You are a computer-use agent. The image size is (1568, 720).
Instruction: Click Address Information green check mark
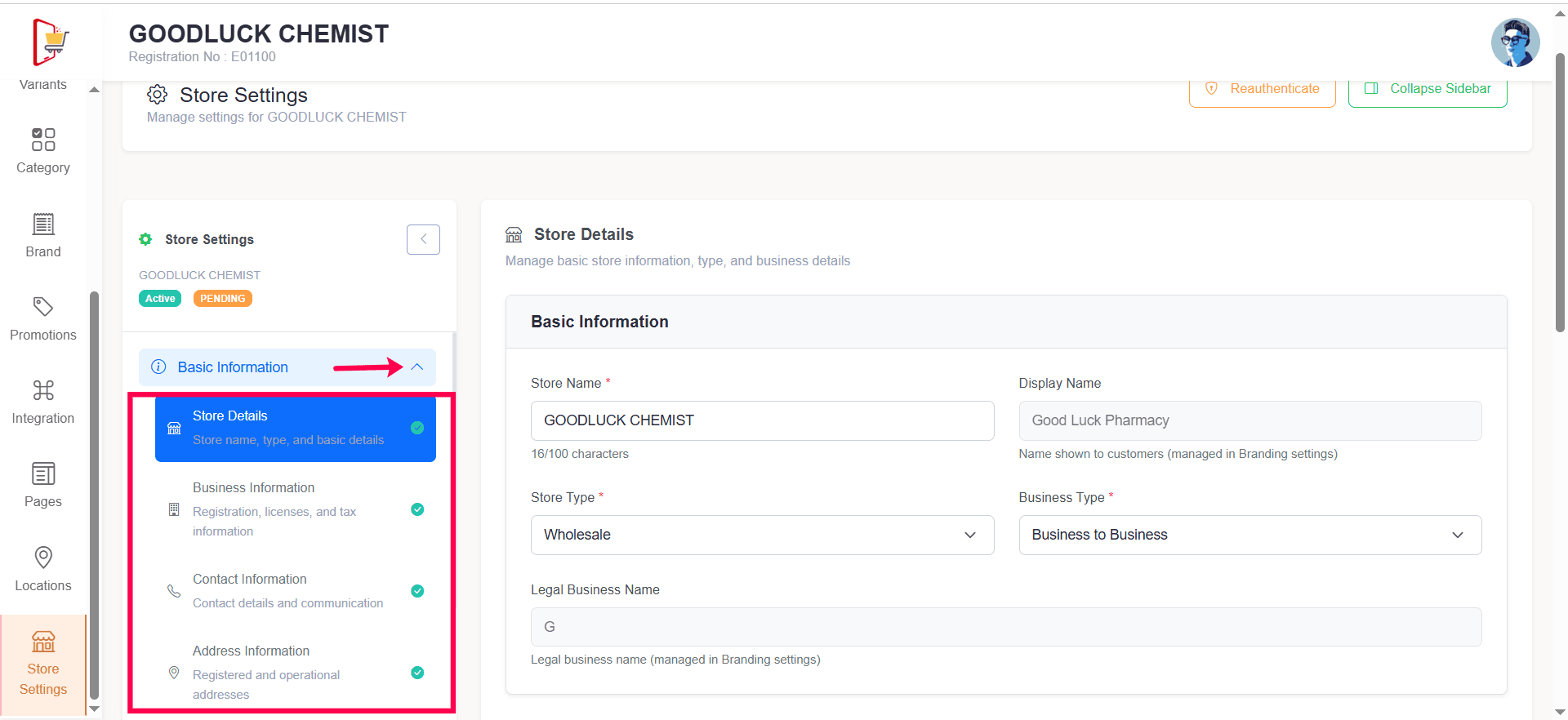click(x=417, y=673)
